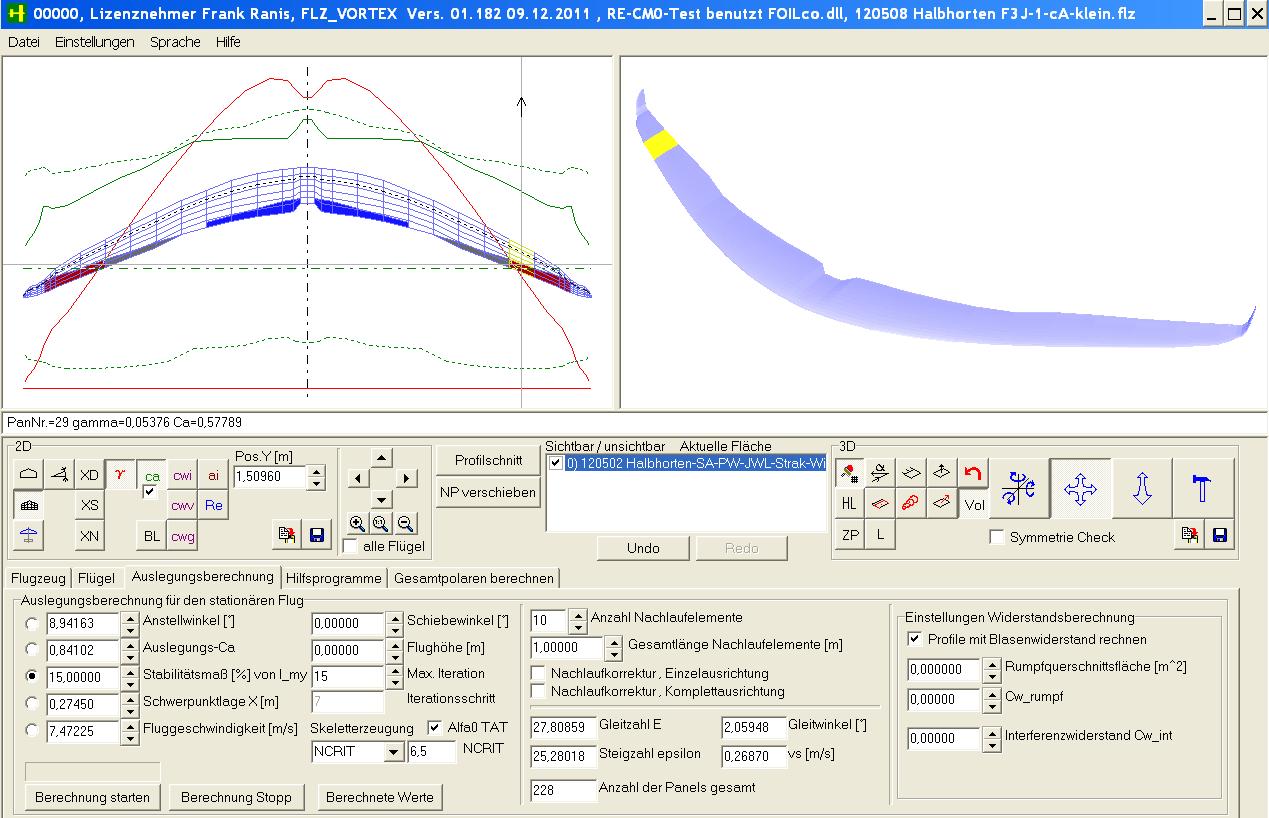1269x818 pixels.
Task: Switch to the Gesamtpolaren berechnen tab
Action: [473, 578]
